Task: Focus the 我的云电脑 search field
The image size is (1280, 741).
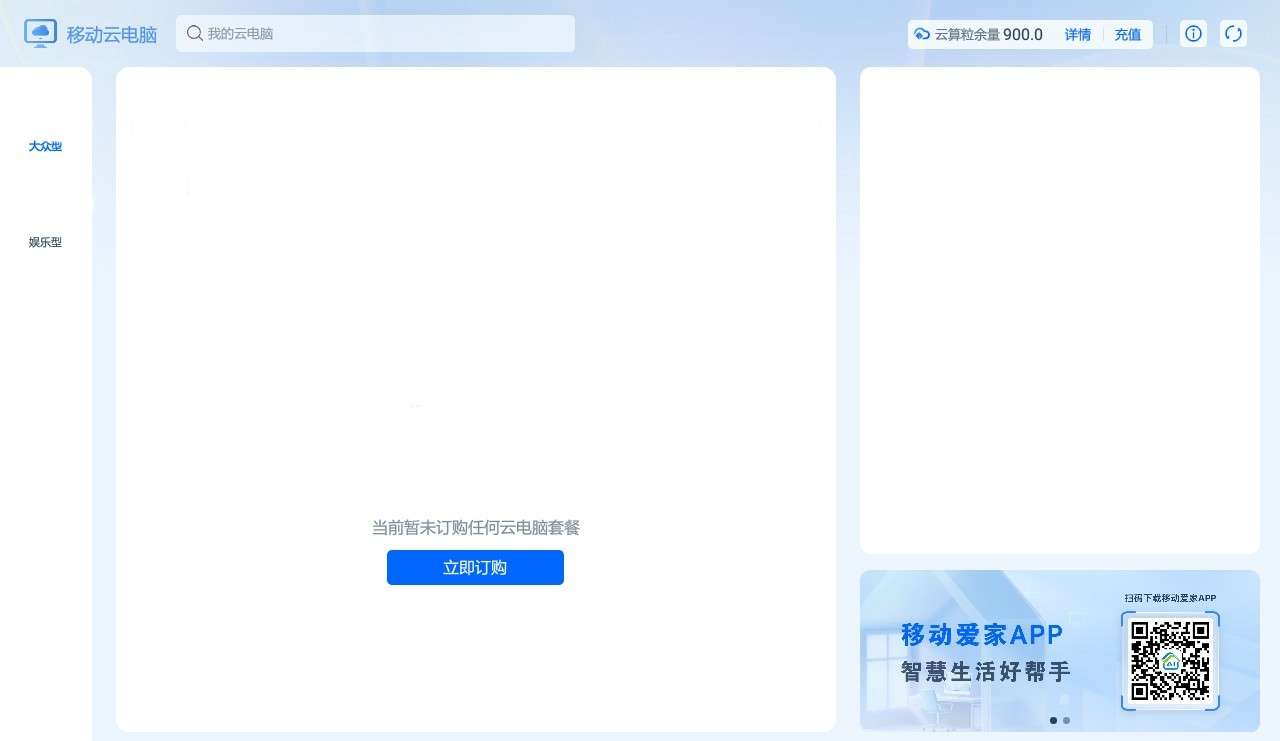Action: 375,33
